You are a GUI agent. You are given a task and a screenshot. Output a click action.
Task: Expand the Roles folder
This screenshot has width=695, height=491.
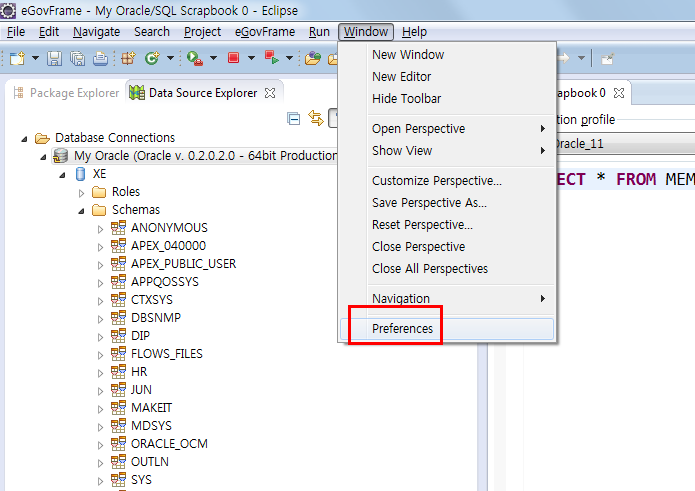tap(81, 193)
